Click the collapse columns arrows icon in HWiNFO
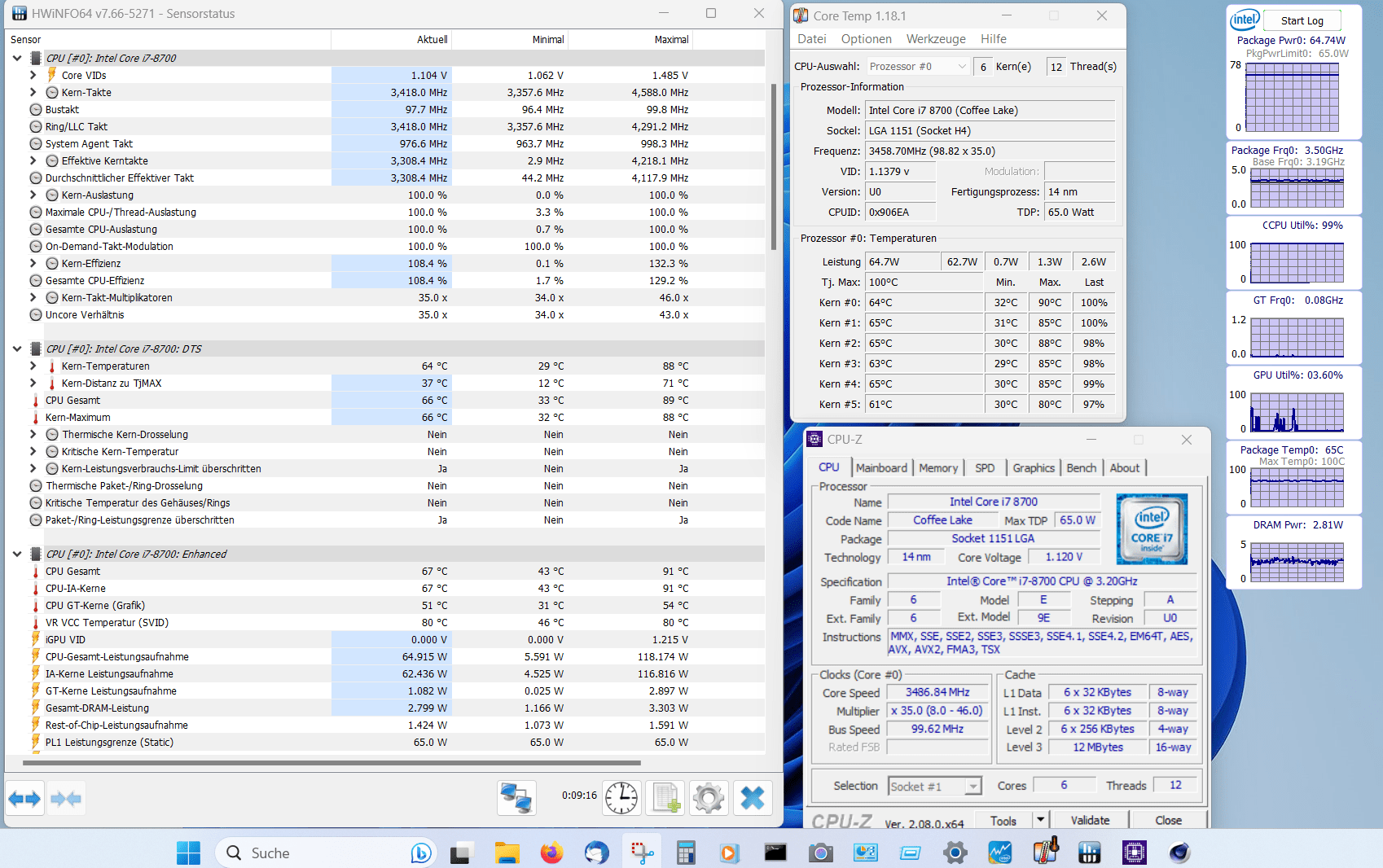 [65, 798]
